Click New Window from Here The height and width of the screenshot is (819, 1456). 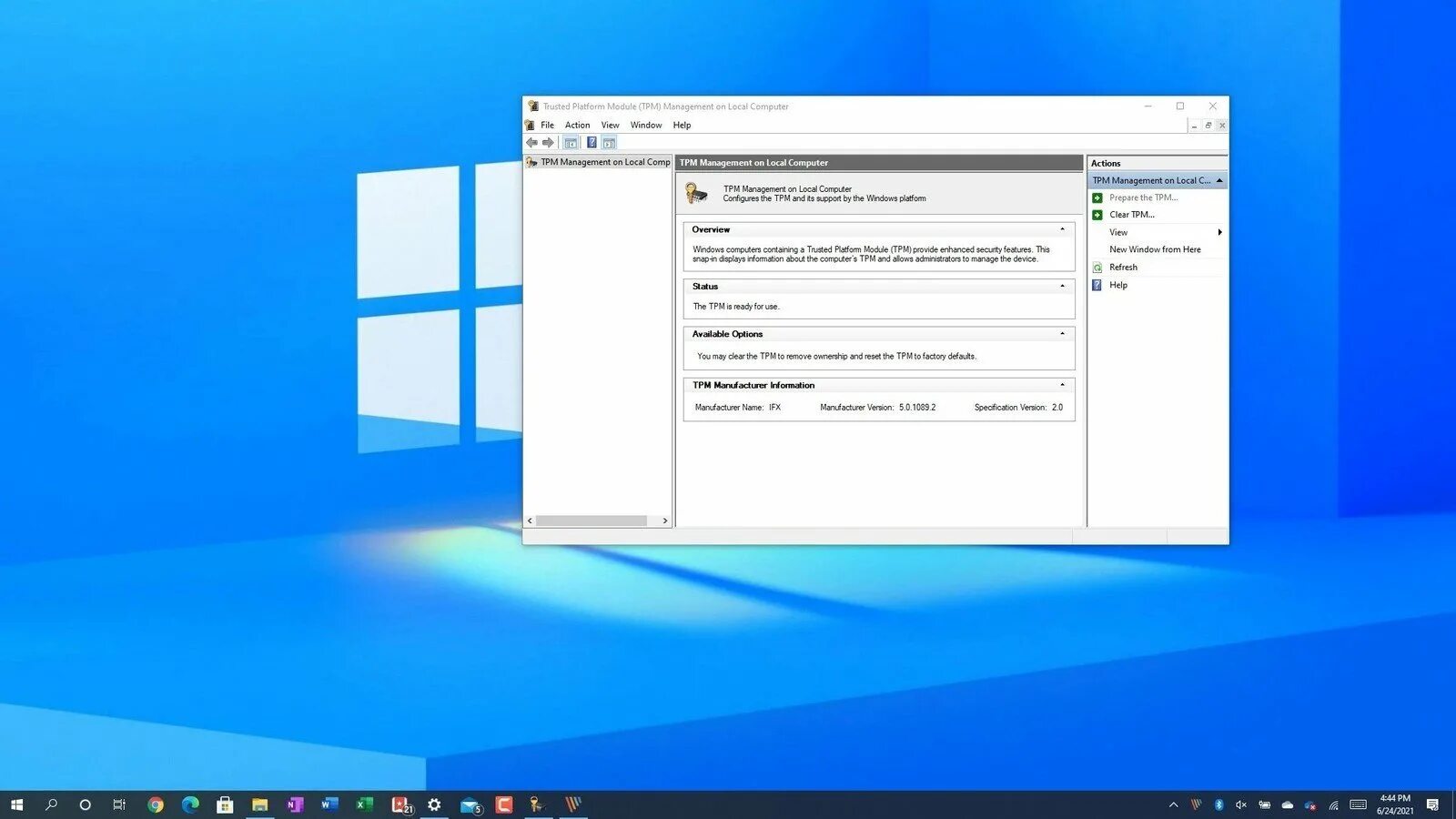point(1155,249)
